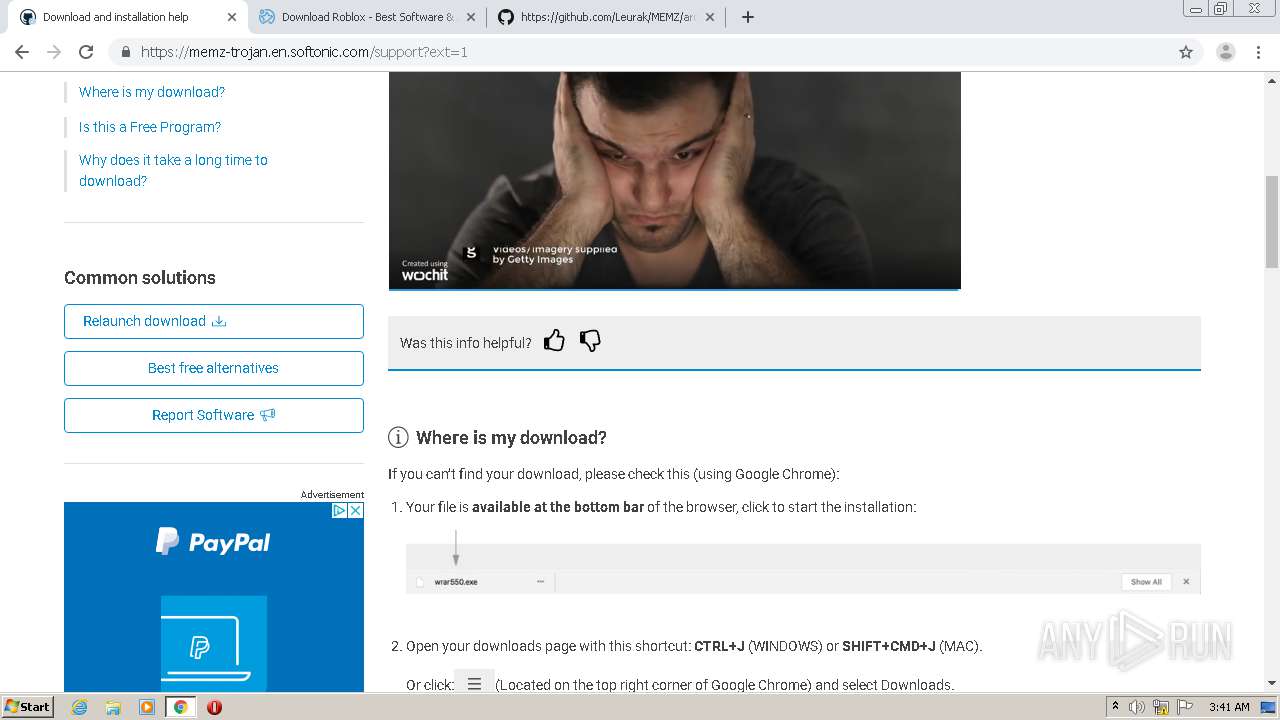Click the clock showing 3:41 AM
The height and width of the screenshot is (720, 1280).
coord(1229,707)
